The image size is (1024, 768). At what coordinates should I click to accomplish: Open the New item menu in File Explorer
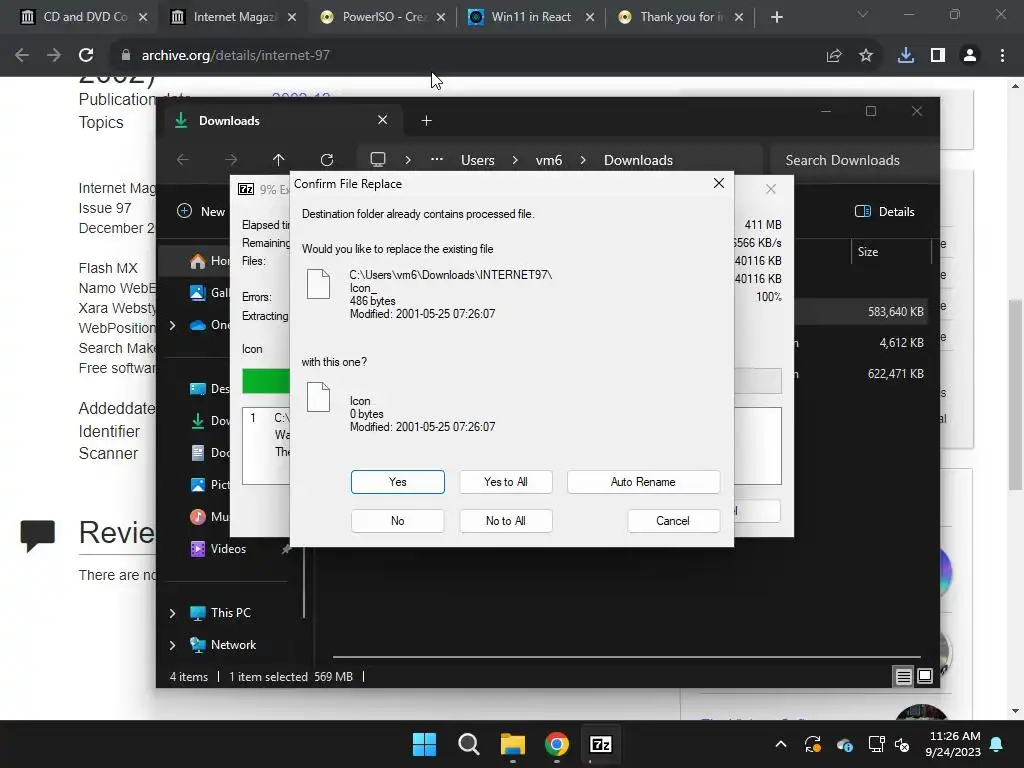pos(201,212)
